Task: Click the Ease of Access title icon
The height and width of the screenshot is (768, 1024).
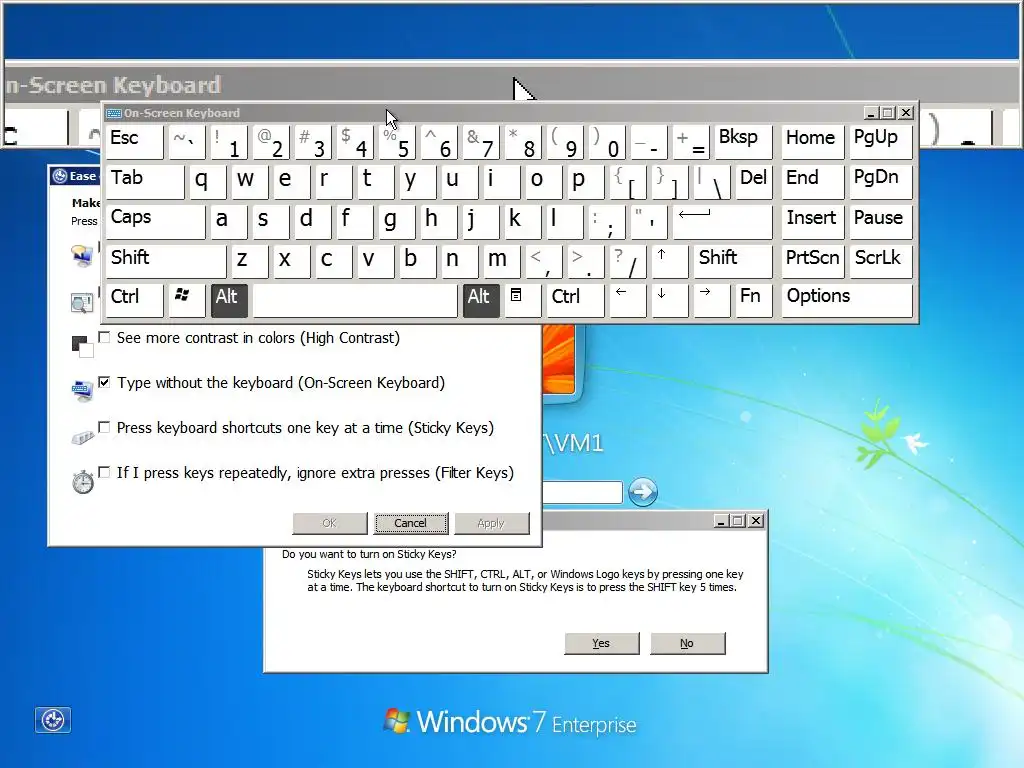Action: (59, 176)
